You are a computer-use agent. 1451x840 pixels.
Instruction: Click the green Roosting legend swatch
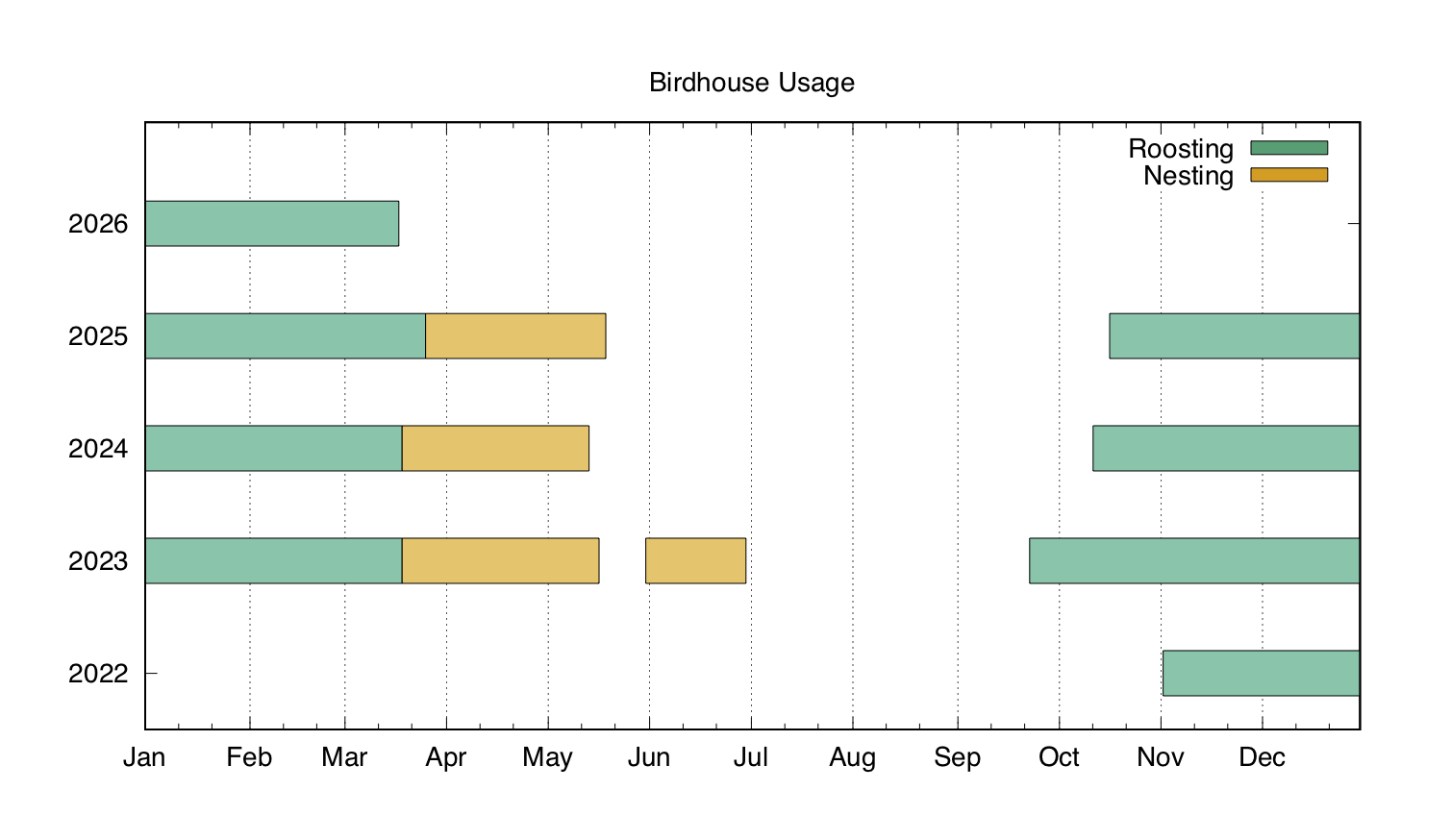click(1288, 148)
